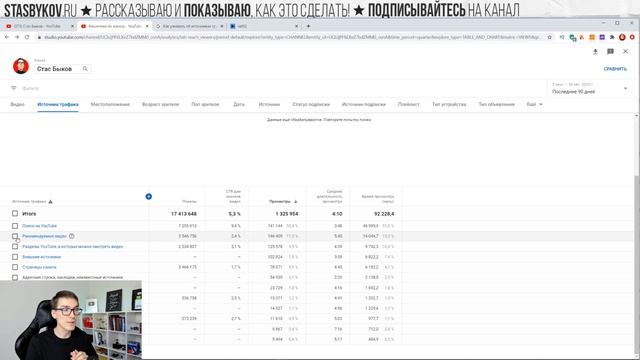Open the Разделы YouTube traffic source link
The image size is (640, 360).
pos(73,247)
